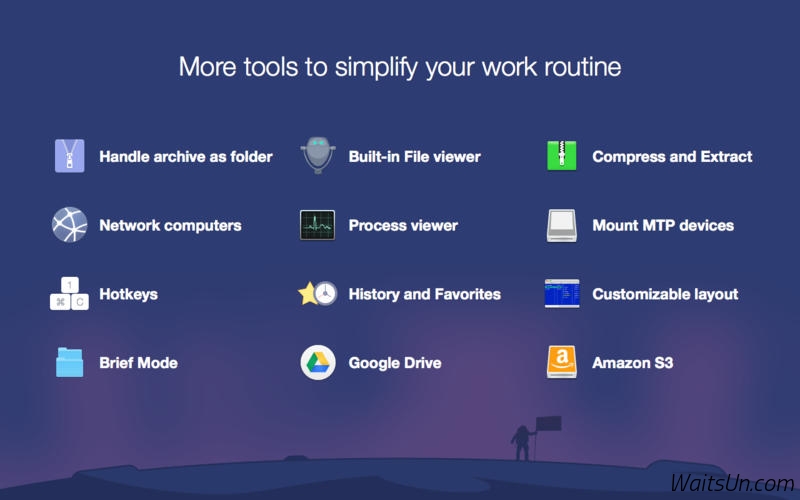Select the "Process viewer" text label
This screenshot has width=800, height=500.
point(403,226)
